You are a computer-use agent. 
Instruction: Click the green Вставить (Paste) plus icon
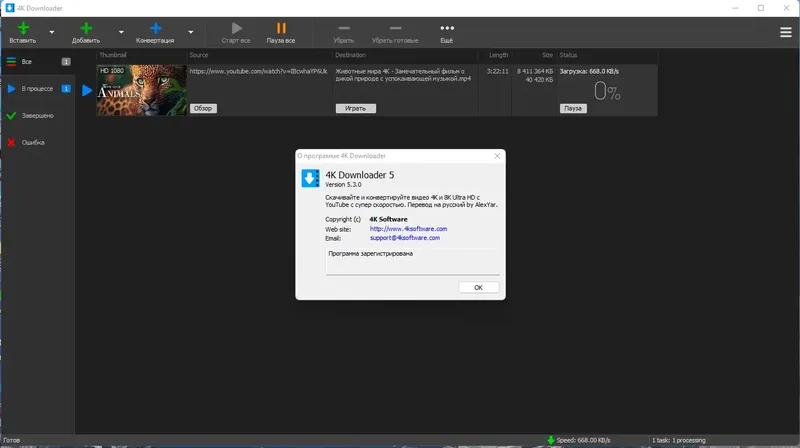click(x=23, y=29)
